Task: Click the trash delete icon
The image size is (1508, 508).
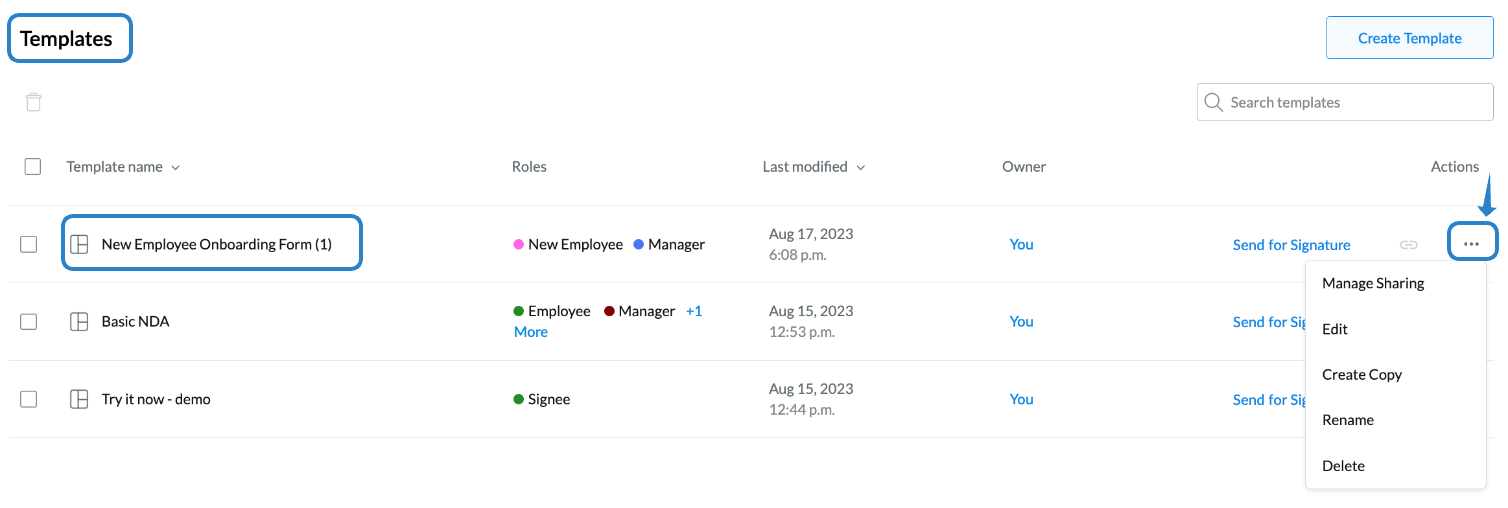Action: (x=34, y=102)
